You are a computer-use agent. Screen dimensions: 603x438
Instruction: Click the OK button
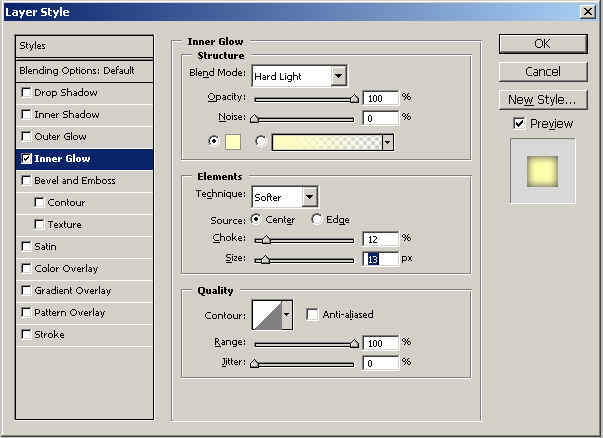tap(543, 44)
